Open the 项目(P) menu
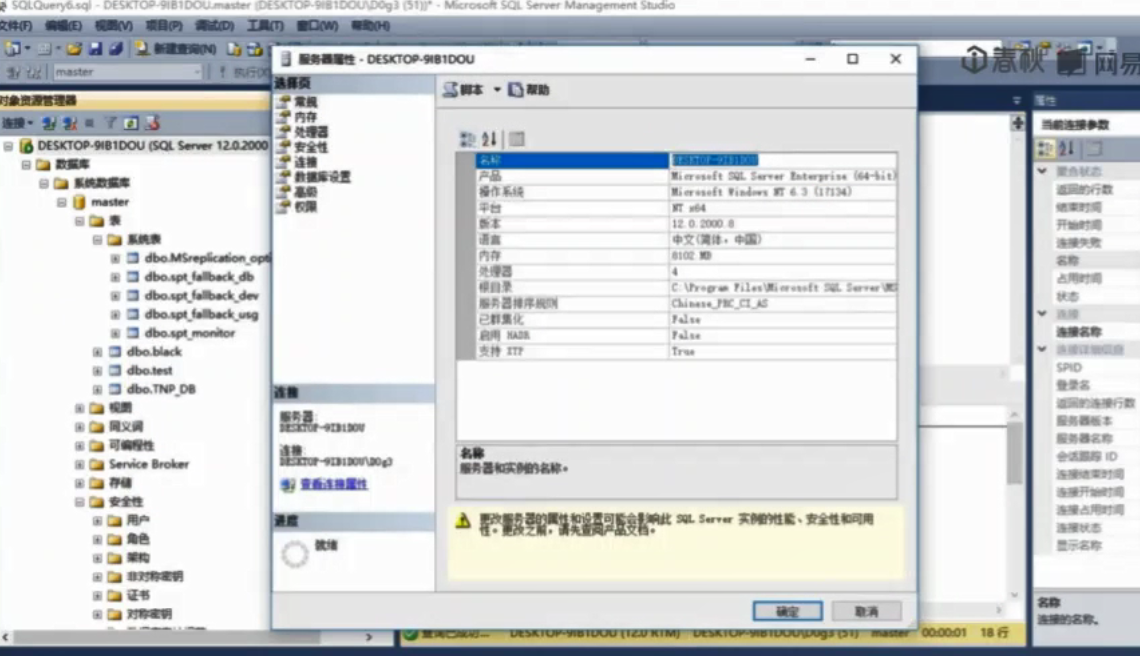This screenshot has width=1140, height=656. (164, 25)
